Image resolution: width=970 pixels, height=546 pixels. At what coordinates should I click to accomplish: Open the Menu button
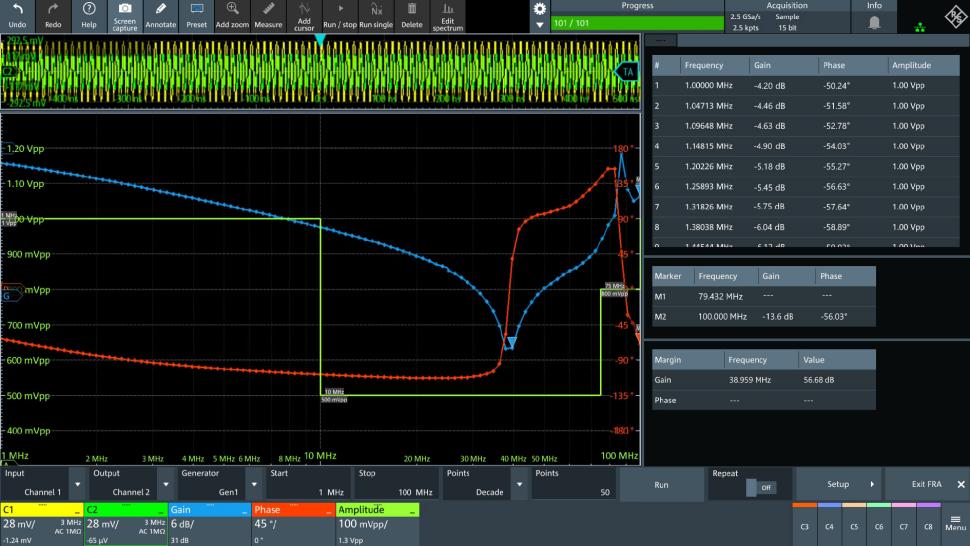point(955,523)
